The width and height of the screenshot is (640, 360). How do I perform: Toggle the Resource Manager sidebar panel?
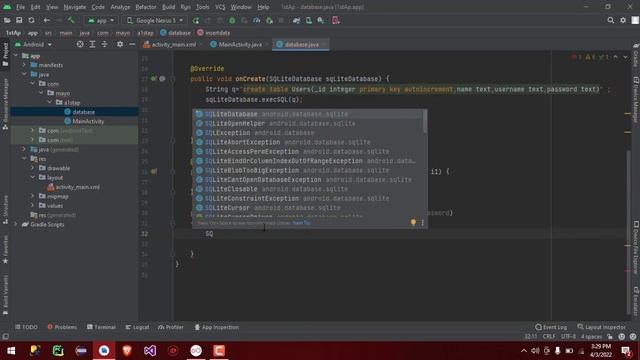pos(5,104)
